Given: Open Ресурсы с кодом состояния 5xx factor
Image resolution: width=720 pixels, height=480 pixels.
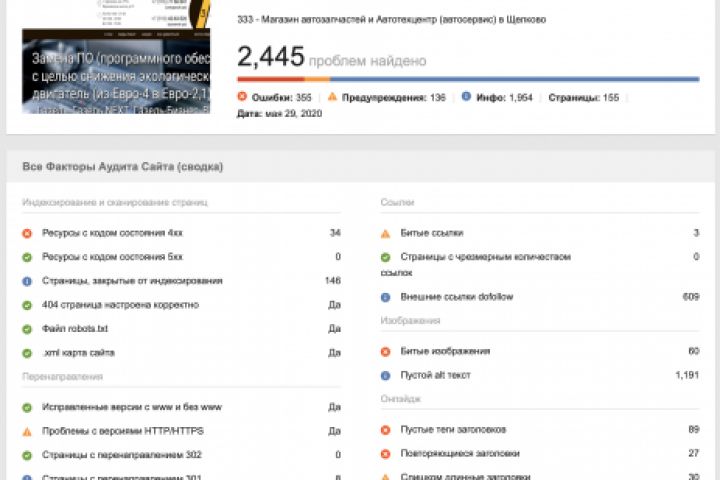Looking at the screenshot, I should [x=112, y=257].
